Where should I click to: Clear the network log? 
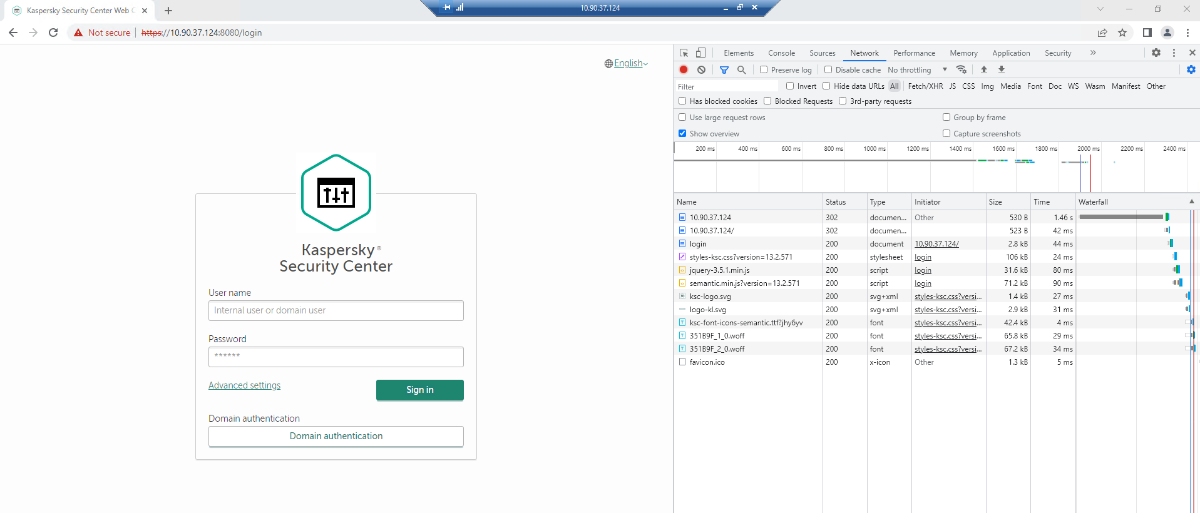[701, 70]
